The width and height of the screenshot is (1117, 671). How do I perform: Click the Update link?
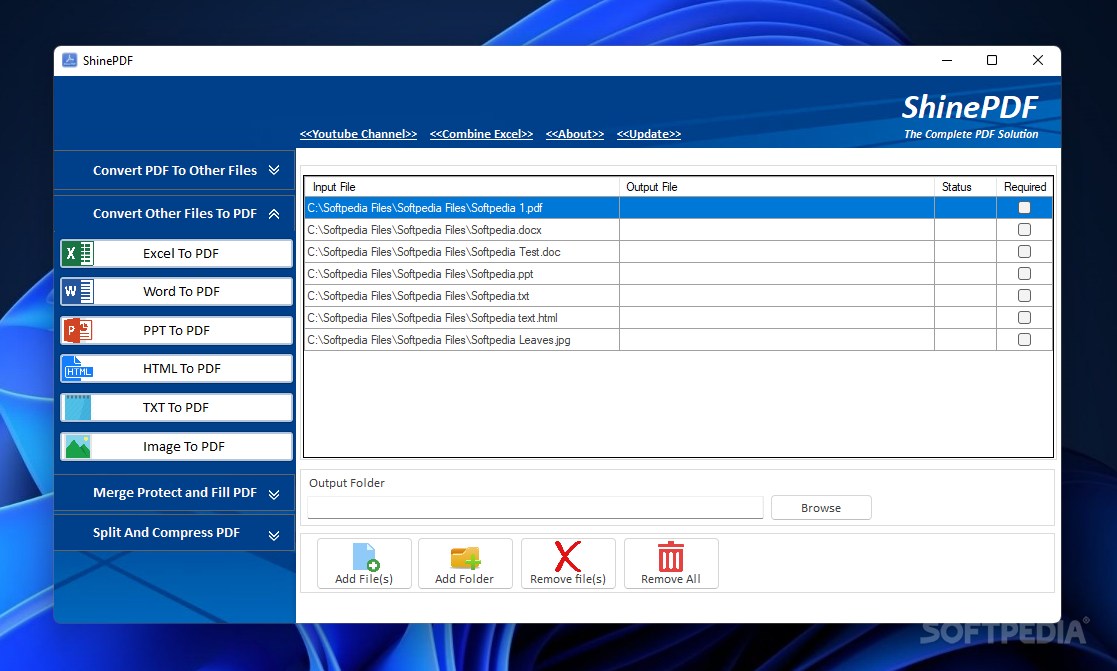click(649, 134)
